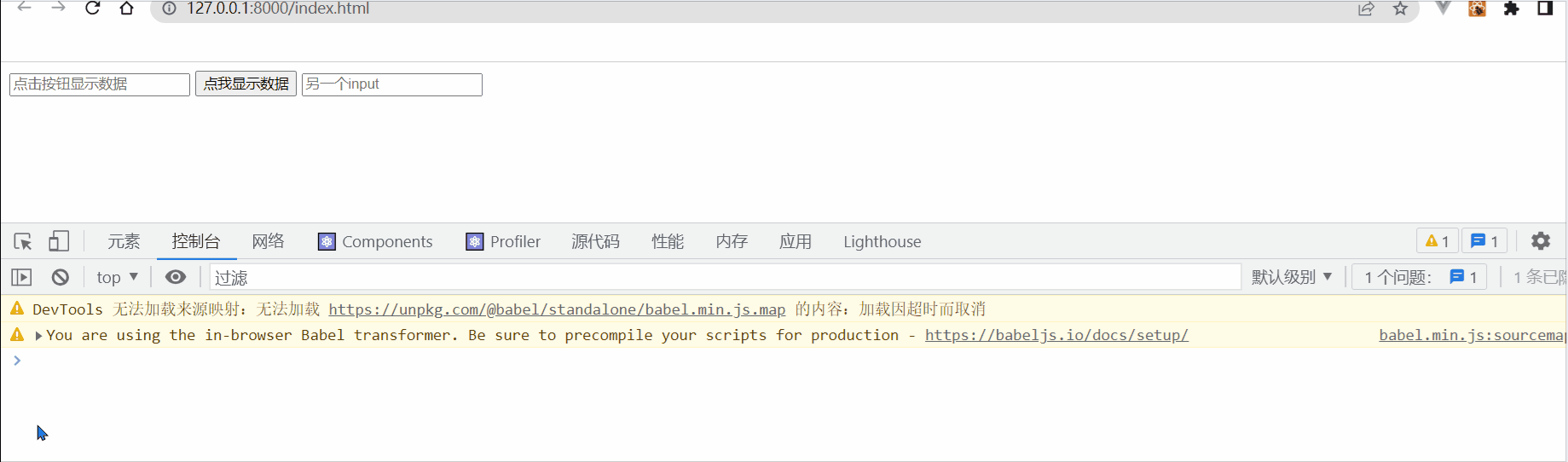This screenshot has width=1568, height=462.
Task: Show the console sidebar icon
Action: [x=21, y=277]
